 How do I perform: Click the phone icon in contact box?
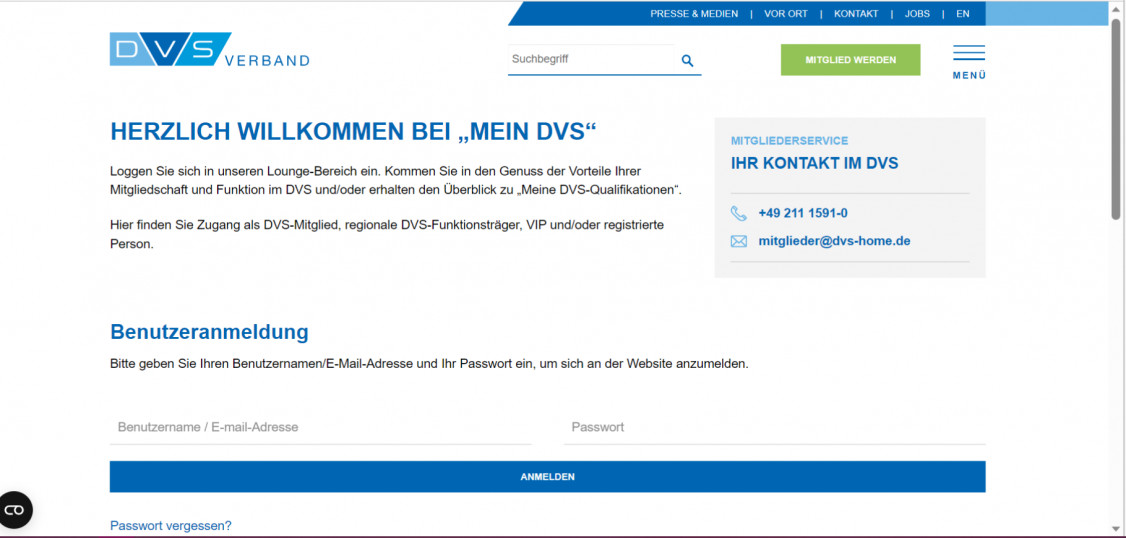click(x=739, y=213)
